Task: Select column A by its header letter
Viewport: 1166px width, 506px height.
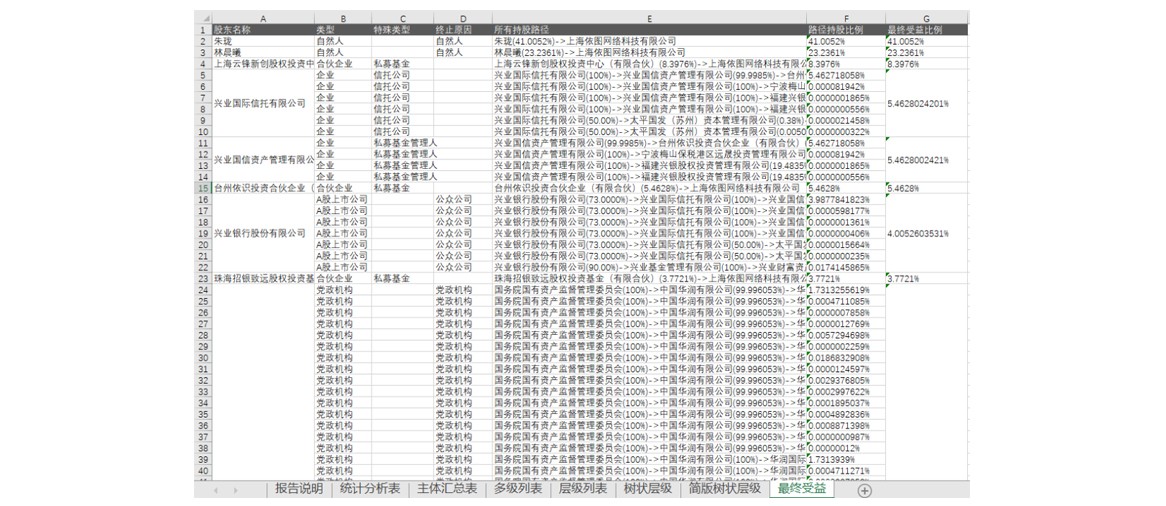Action: 262,18
